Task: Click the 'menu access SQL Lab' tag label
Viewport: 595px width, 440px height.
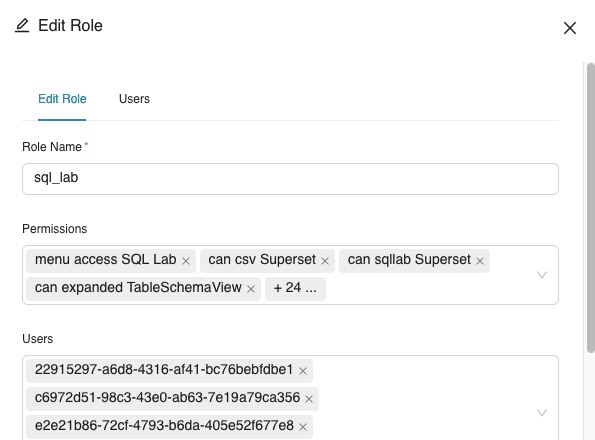Action: tap(105, 260)
